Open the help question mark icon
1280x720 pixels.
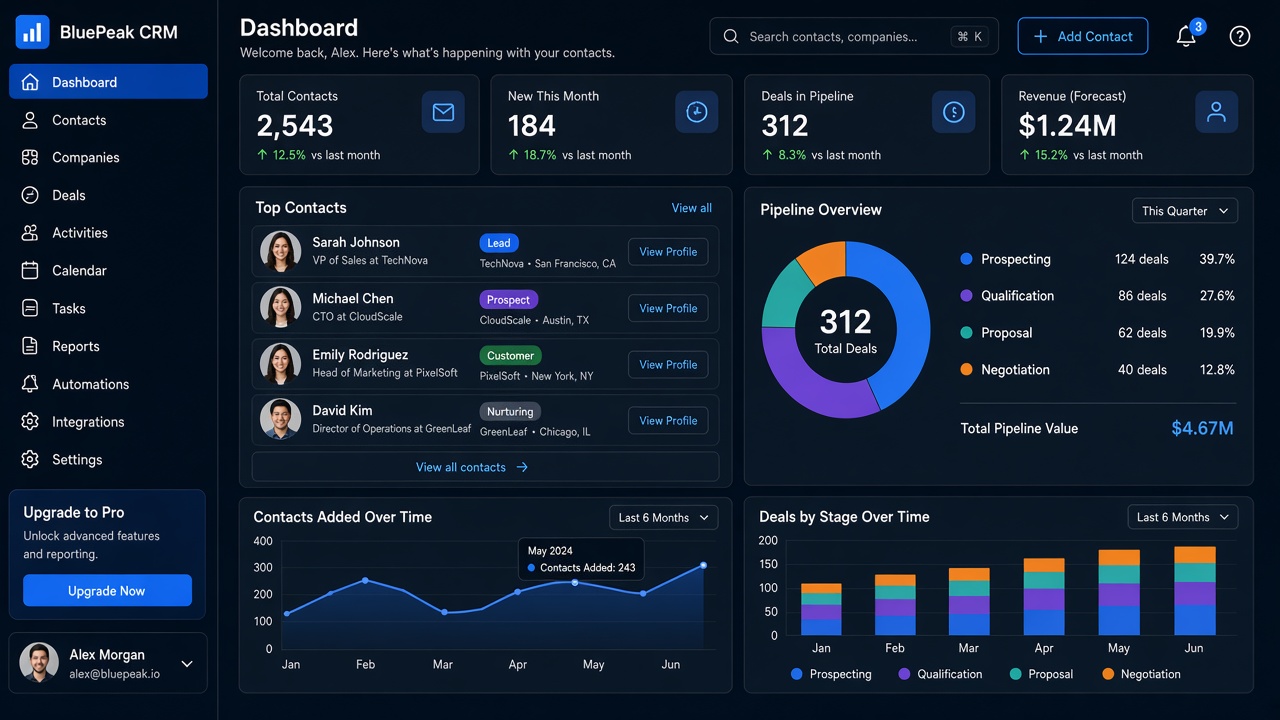pos(1240,36)
